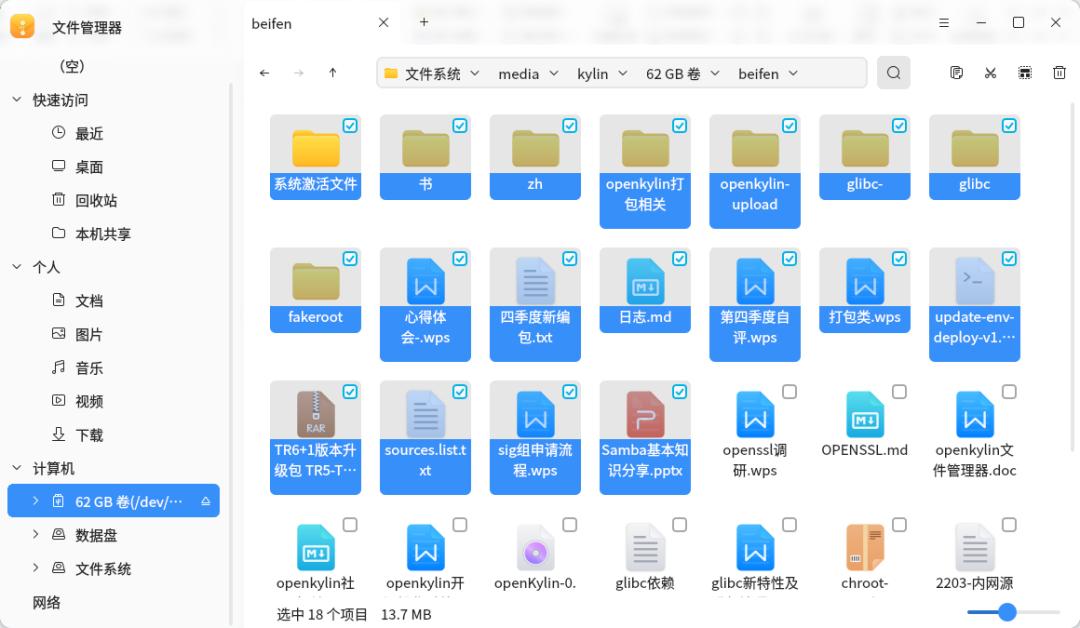Click the back navigation arrow
The image size is (1080, 628).
pyautogui.click(x=264, y=72)
